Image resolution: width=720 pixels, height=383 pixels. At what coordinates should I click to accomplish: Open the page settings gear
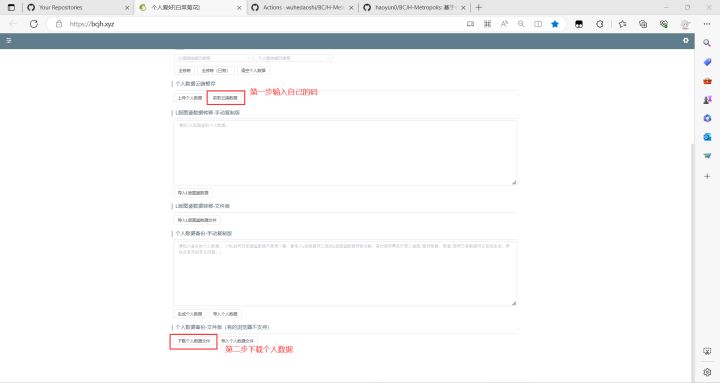click(686, 40)
